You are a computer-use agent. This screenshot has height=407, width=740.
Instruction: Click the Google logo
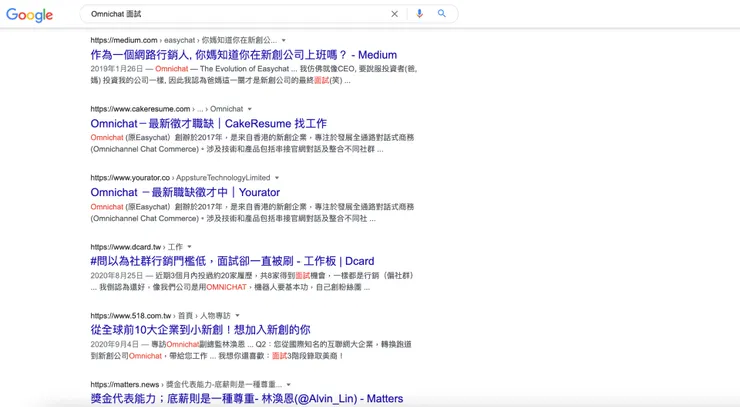click(x=29, y=15)
